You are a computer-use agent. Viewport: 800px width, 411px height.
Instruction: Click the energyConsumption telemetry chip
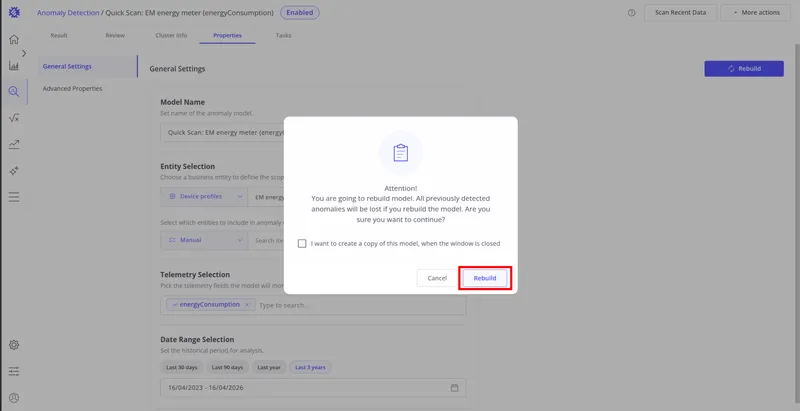(x=211, y=304)
